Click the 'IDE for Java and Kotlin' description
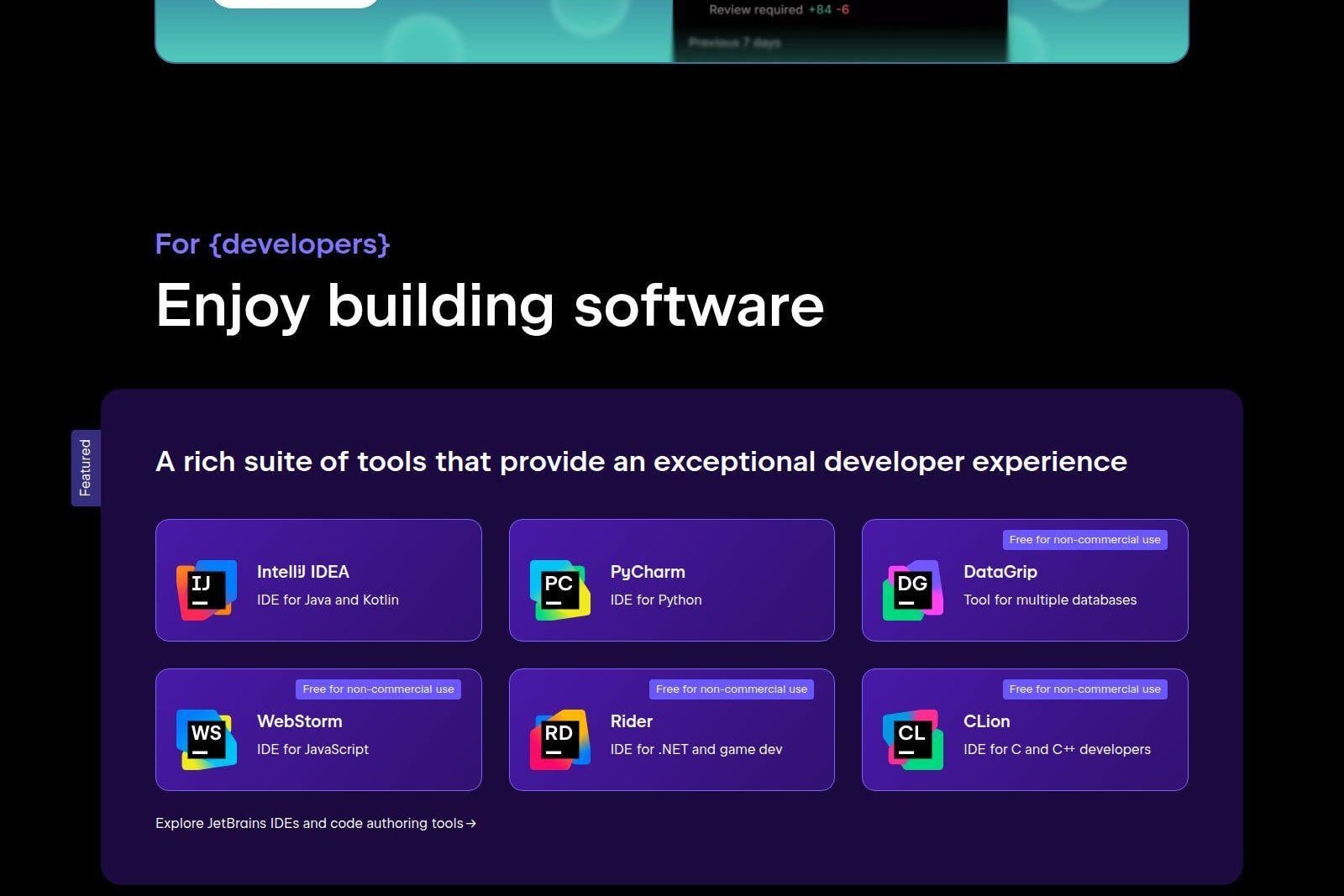The width and height of the screenshot is (1344, 896). pyautogui.click(x=328, y=600)
